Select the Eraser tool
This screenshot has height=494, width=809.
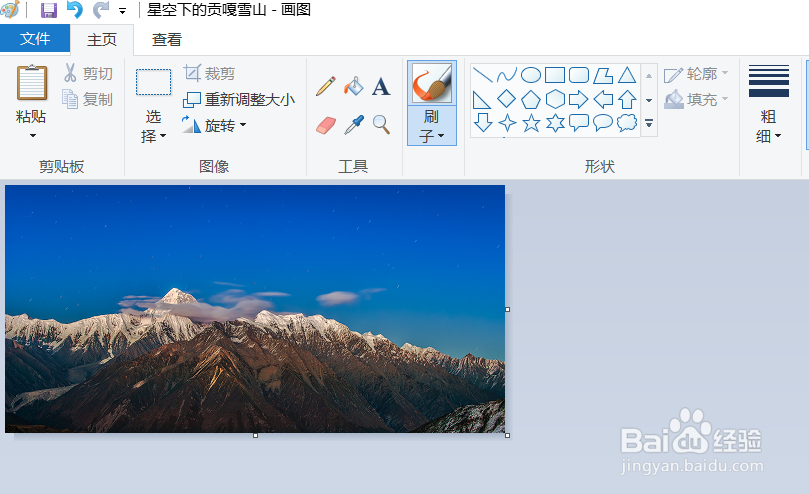(x=326, y=125)
